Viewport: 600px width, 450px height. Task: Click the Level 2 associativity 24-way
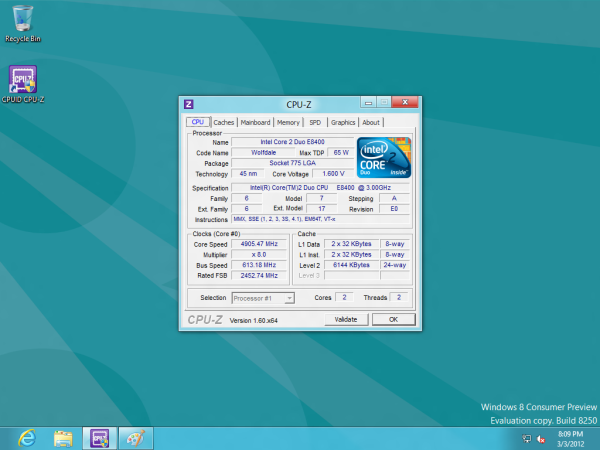(395, 265)
